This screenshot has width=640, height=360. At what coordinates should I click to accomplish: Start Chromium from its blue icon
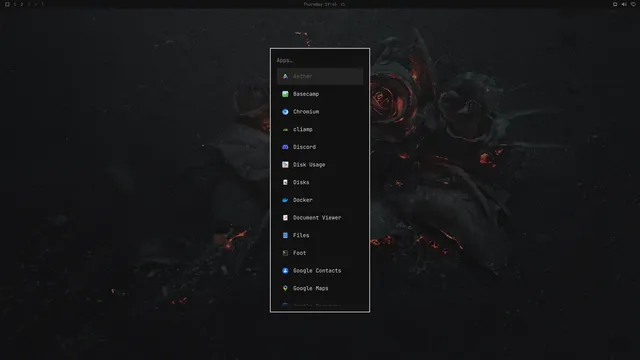[285, 112]
